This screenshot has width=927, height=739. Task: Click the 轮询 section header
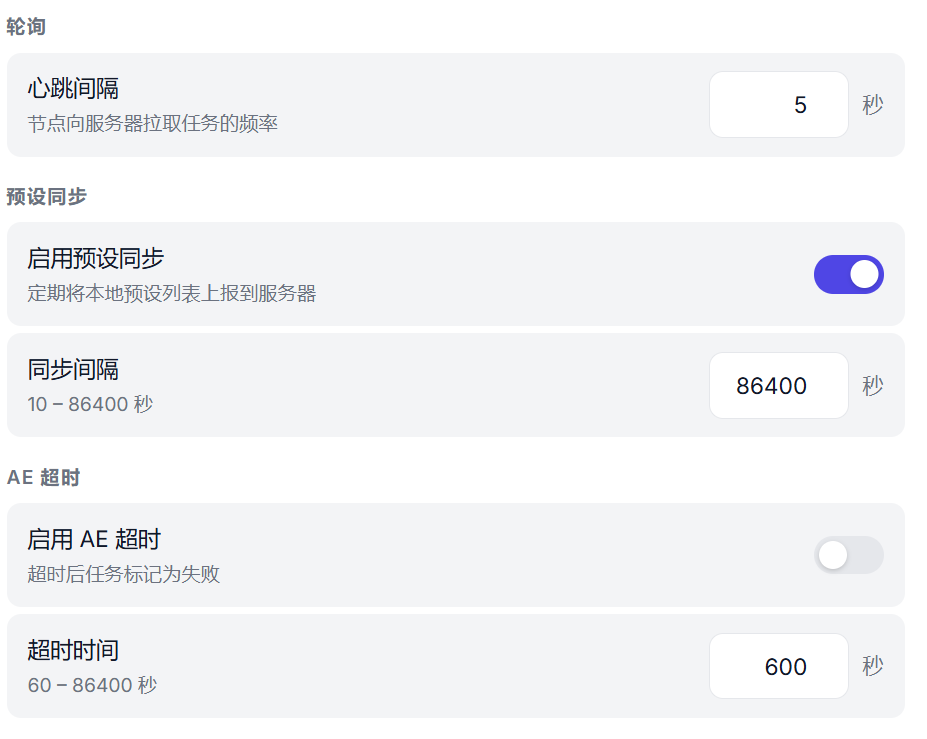(x=26, y=27)
